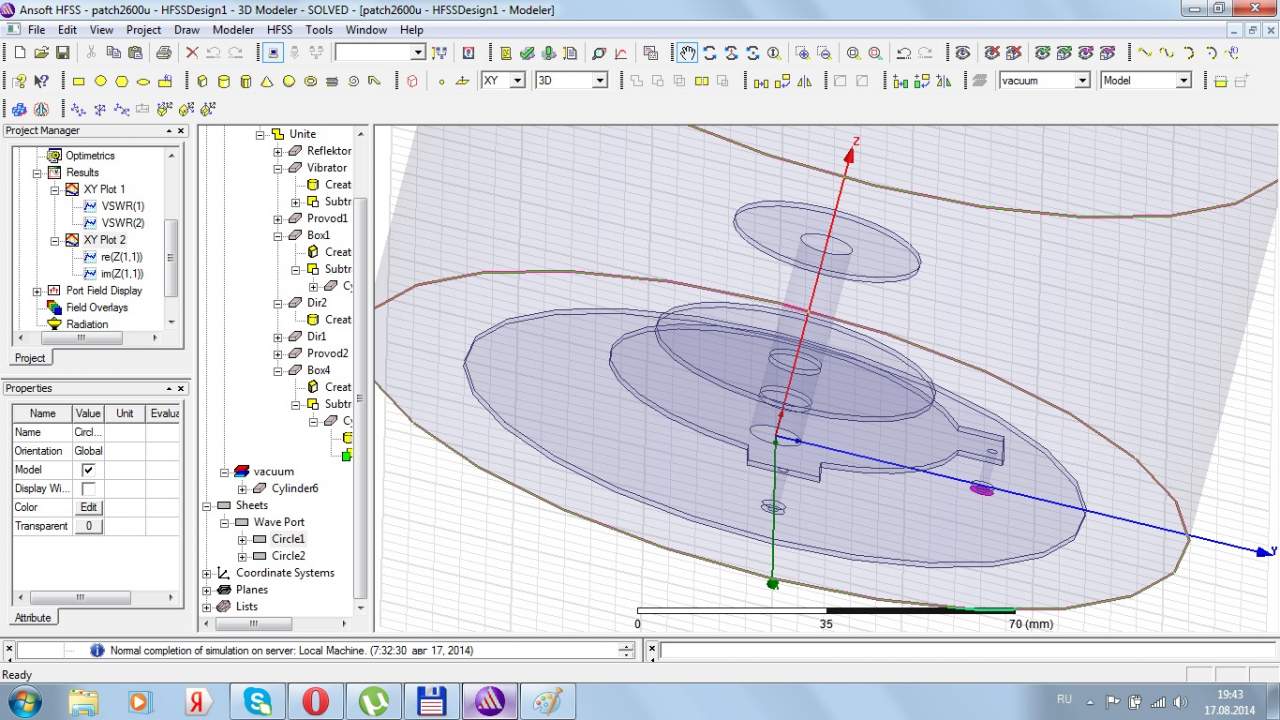Open the vacuum material dropdown
The height and width of the screenshot is (720, 1280).
(1081, 81)
